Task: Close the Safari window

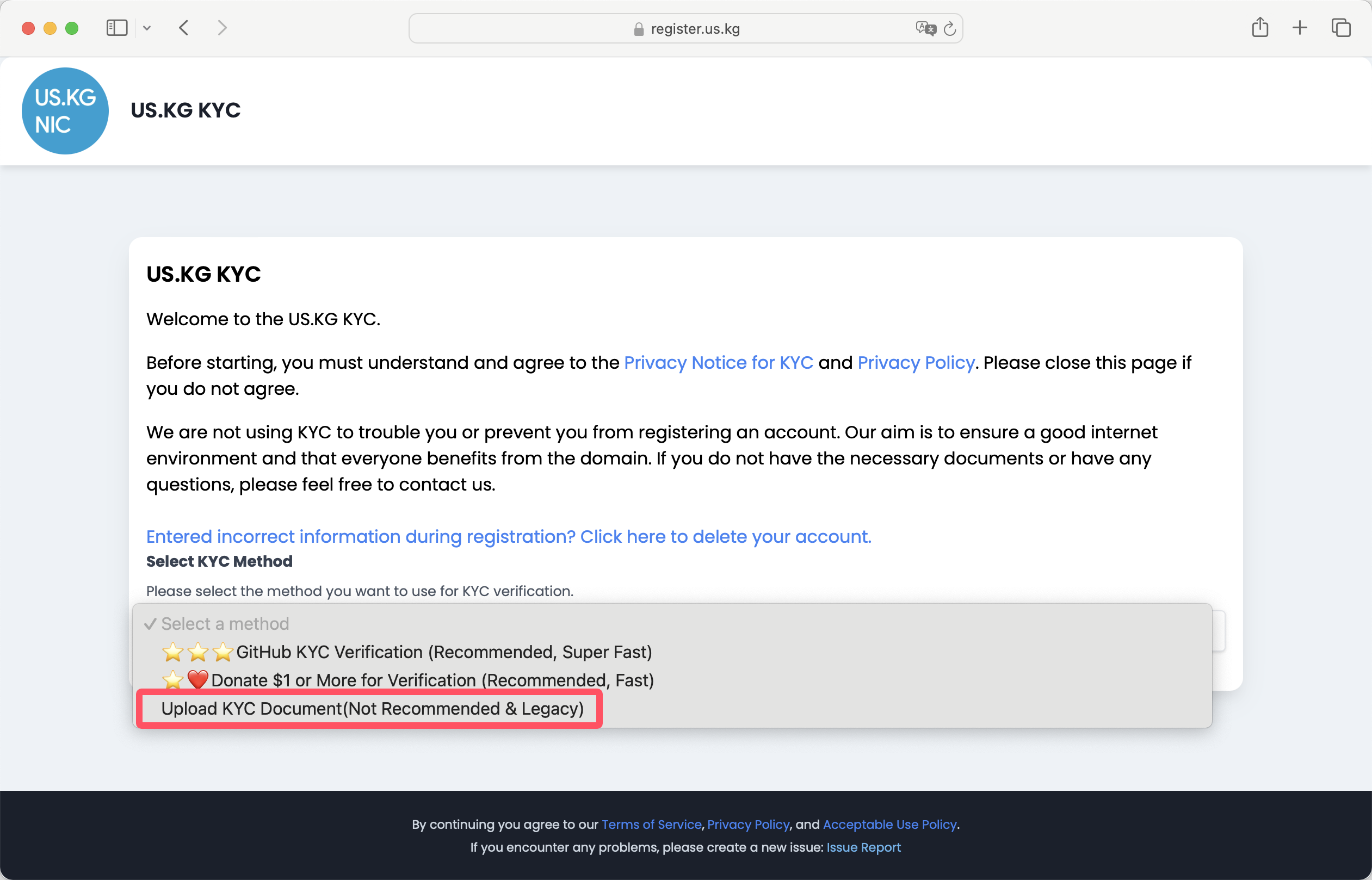Action: tap(29, 28)
